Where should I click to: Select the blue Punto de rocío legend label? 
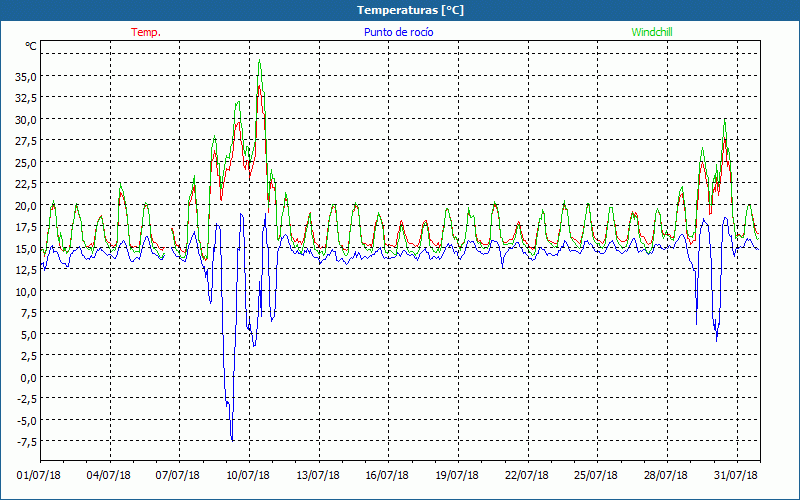tap(398, 32)
